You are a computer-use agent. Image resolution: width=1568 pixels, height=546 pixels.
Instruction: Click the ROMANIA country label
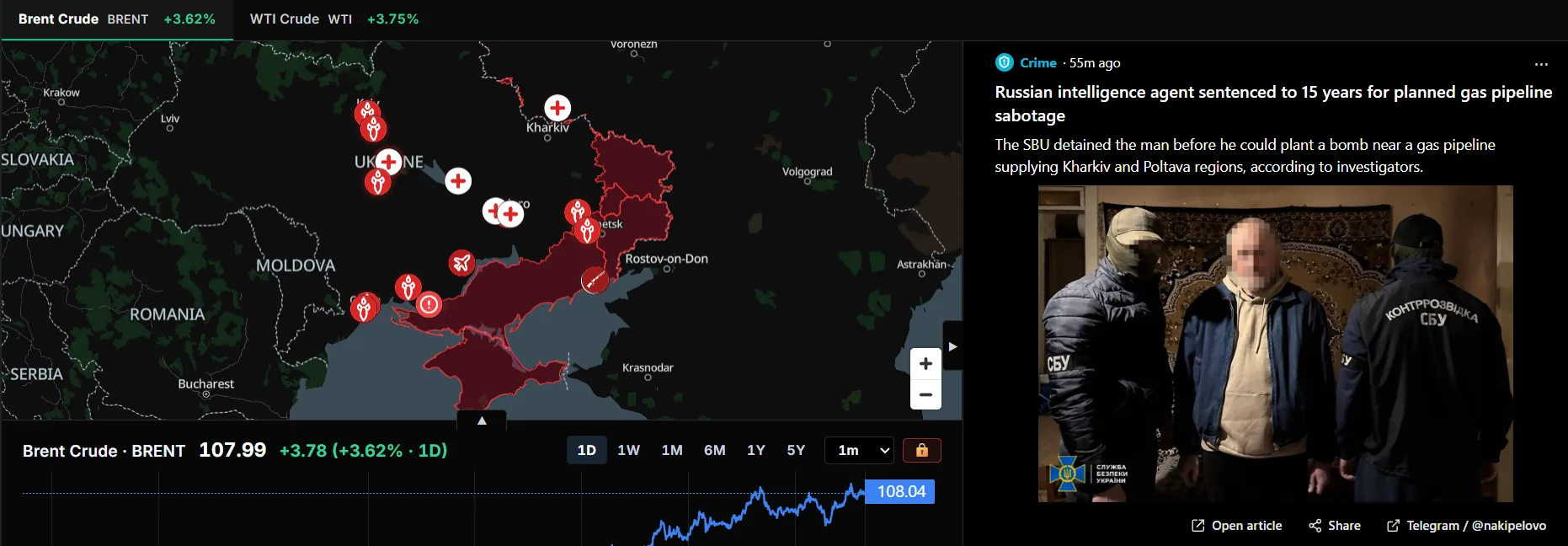[167, 314]
